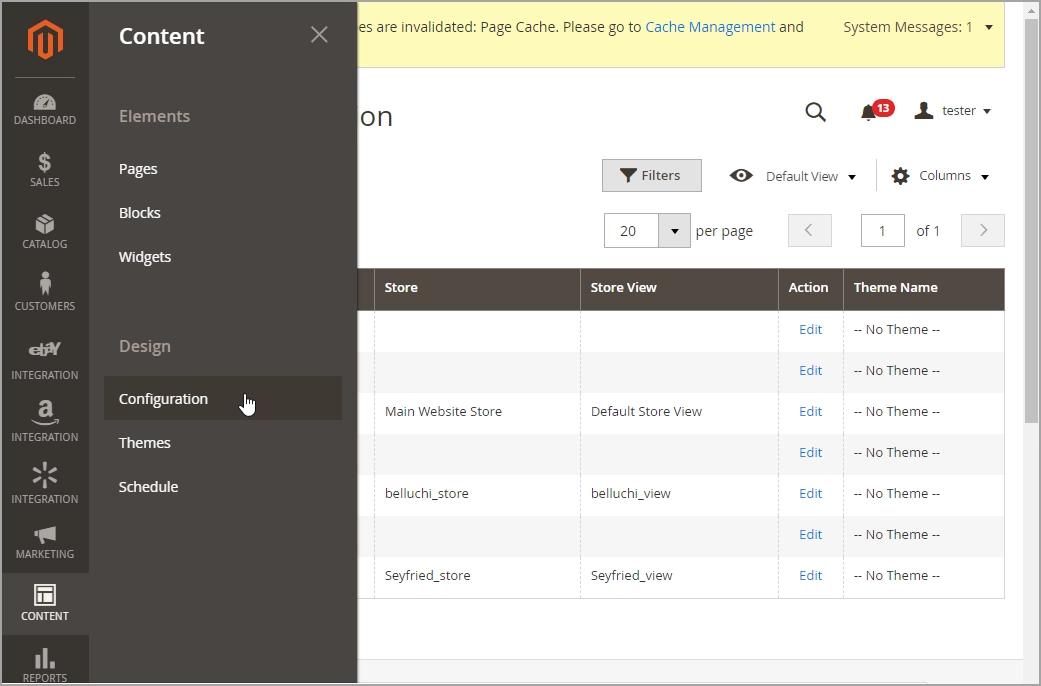1041x686 pixels.
Task: Select Configuration under Design
Action: point(222,398)
